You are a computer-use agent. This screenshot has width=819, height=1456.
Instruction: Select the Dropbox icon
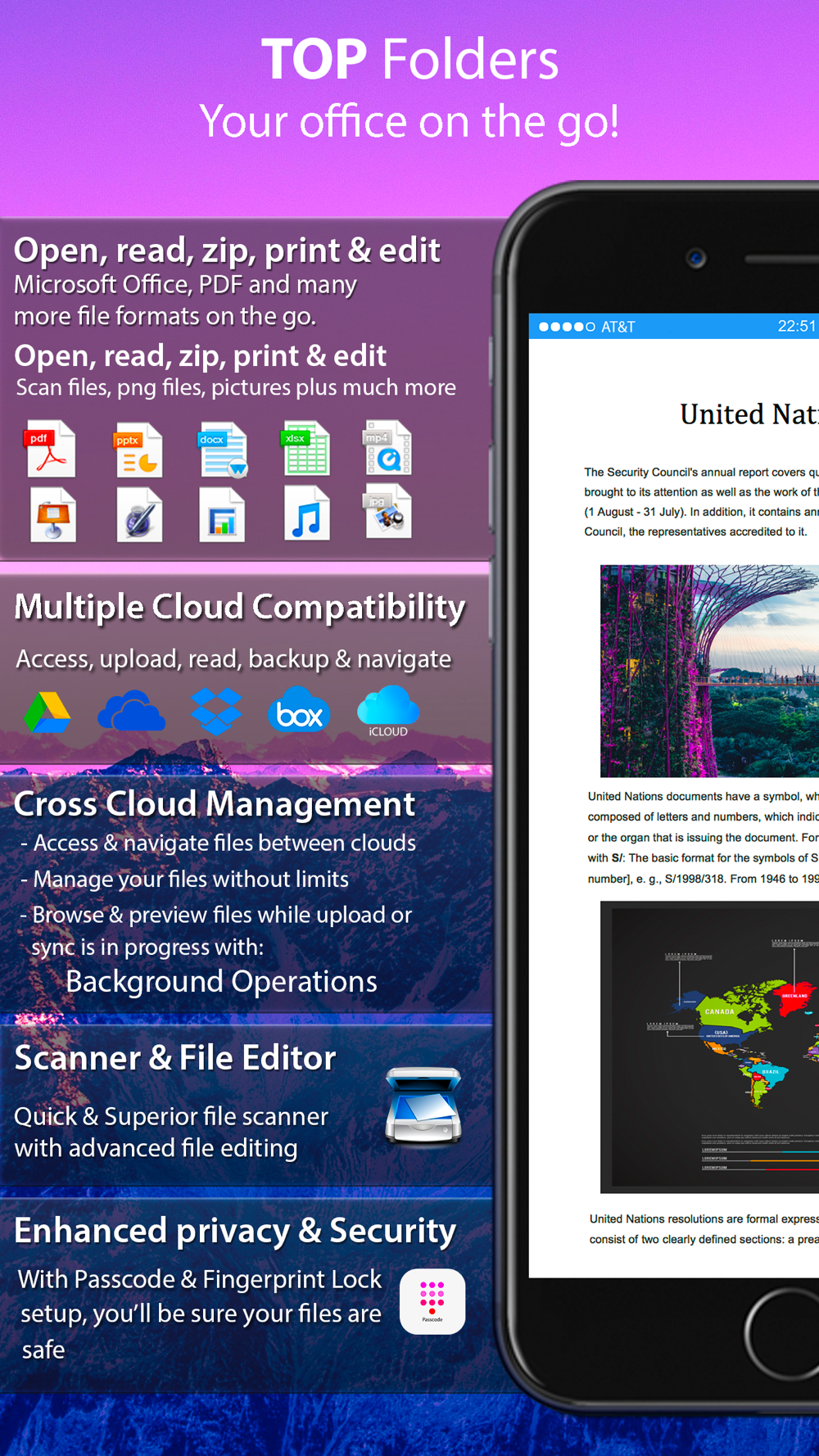pyautogui.click(x=216, y=710)
